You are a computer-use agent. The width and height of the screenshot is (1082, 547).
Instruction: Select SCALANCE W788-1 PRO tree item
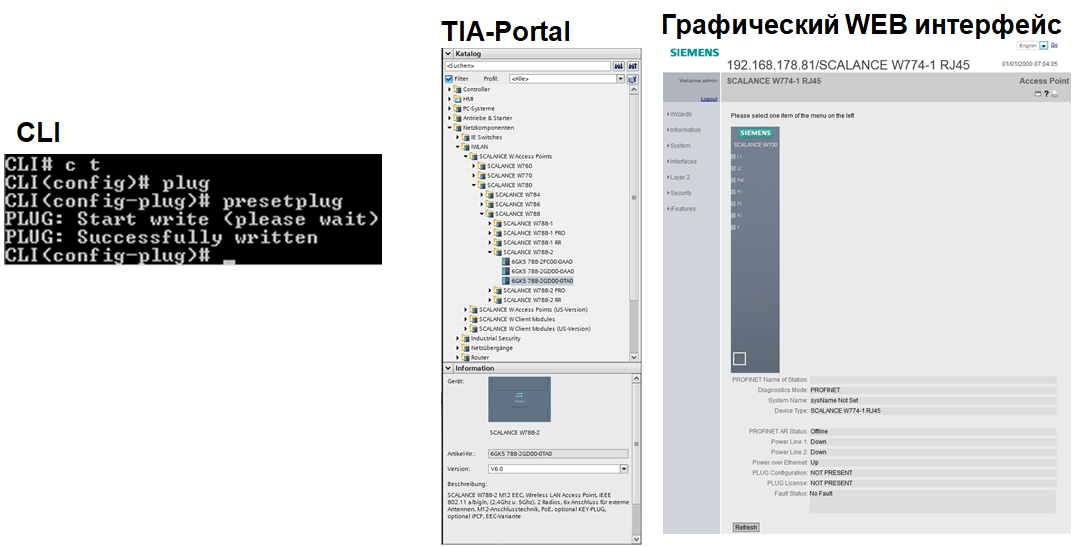[x=534, y=233]
